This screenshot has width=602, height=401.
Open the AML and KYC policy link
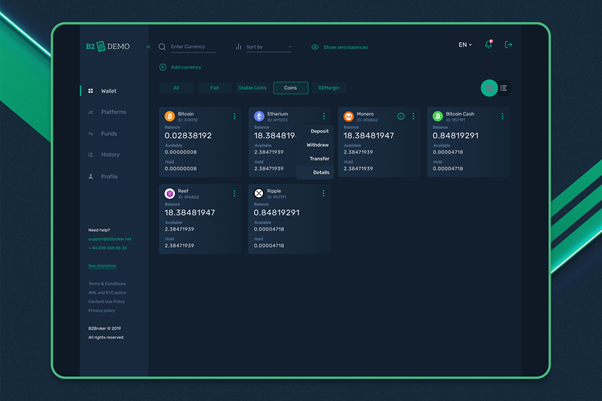pyautogui.click(x=107, y=293)
